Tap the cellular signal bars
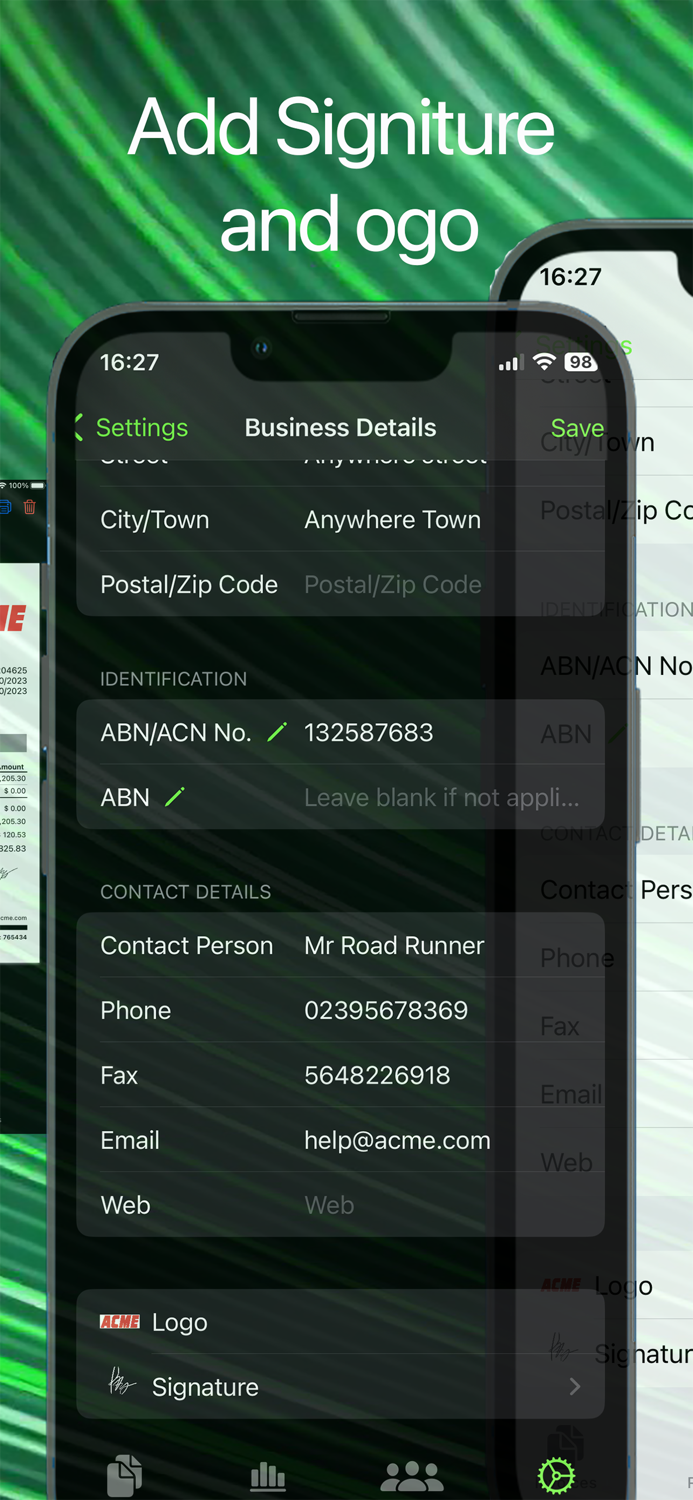693x1500 pixels. tap(510, 363)
